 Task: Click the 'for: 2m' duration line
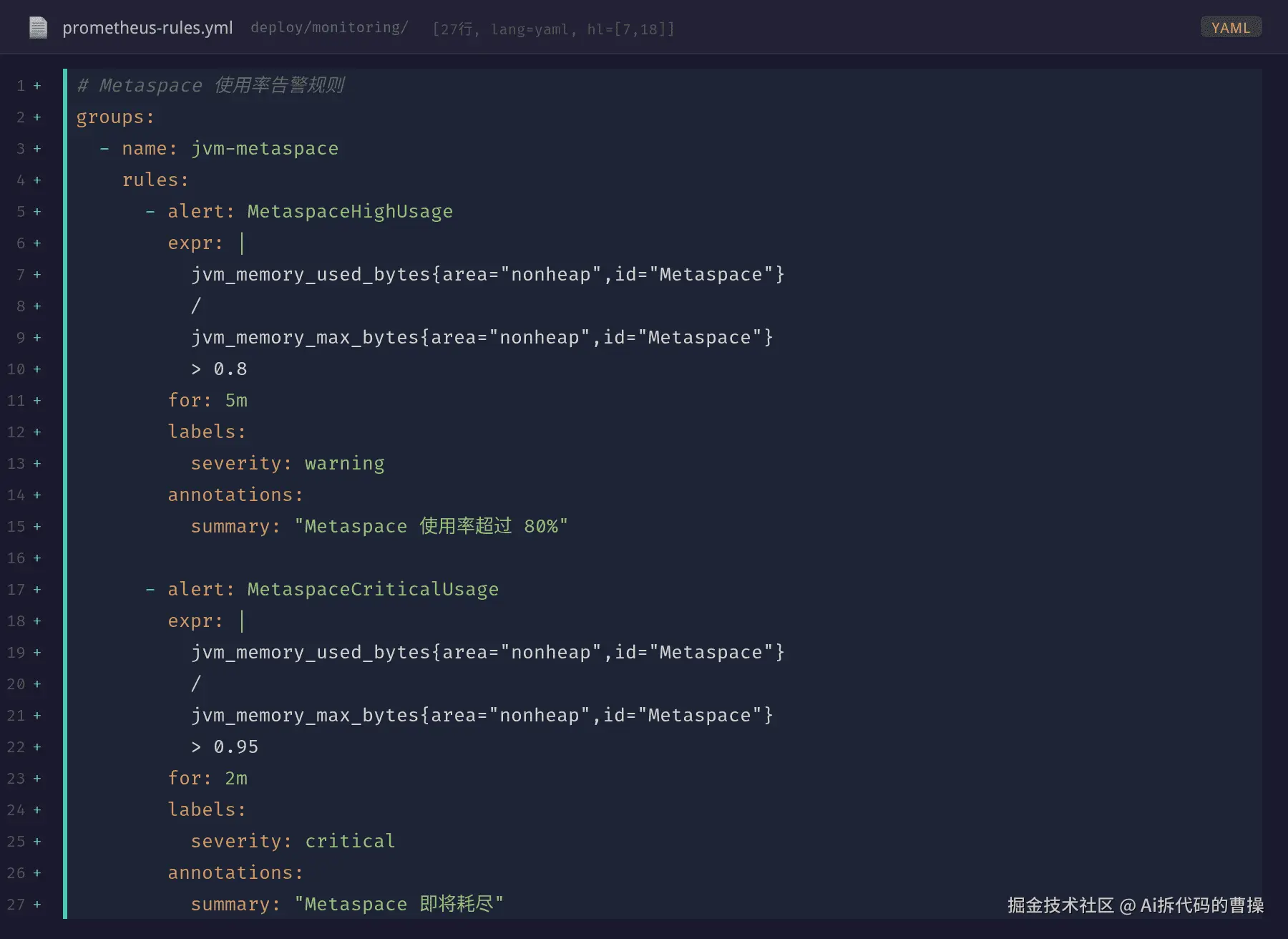pos(208,779)
